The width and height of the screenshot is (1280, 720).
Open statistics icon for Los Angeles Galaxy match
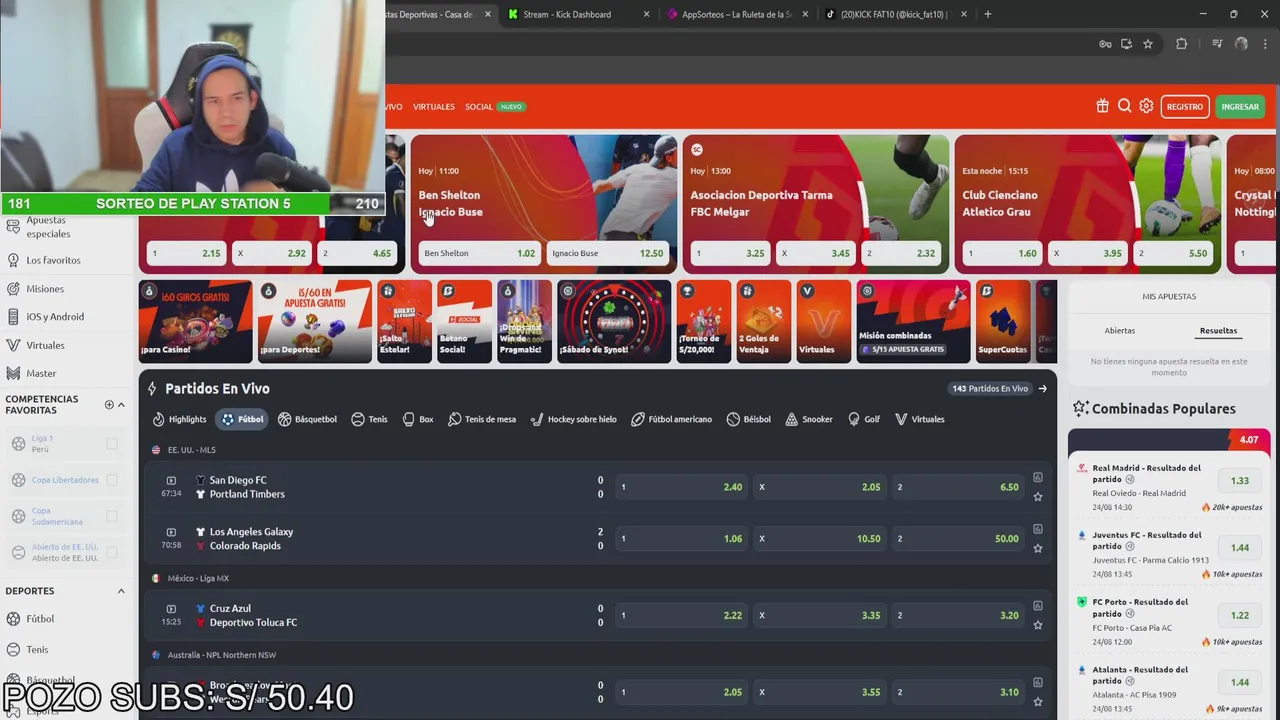point(1038,529)
